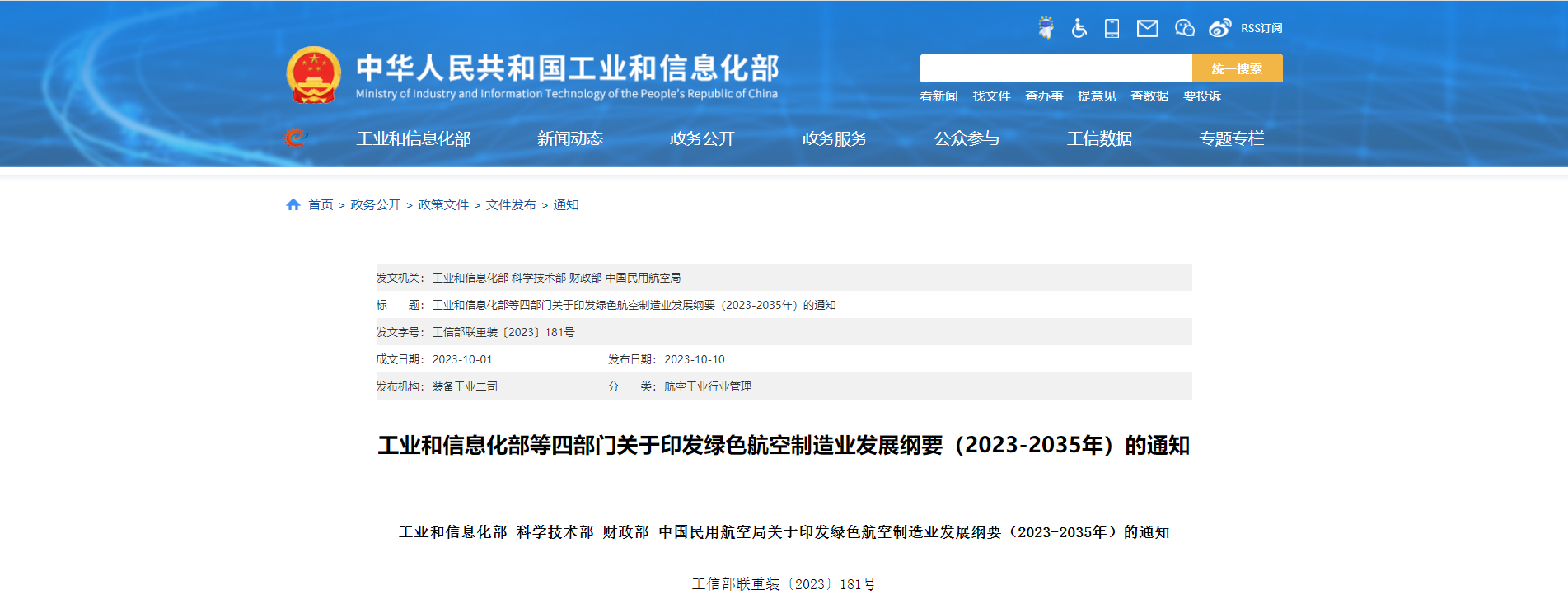Click the national emblem logo
This screenshot has height=599, width=1568.
click(x=313, y=75)
